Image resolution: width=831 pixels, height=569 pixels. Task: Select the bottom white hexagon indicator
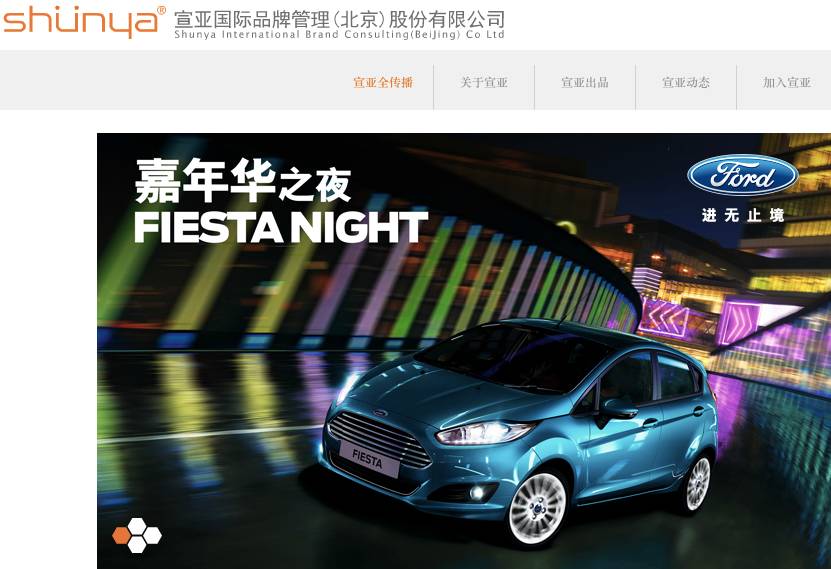pyautogui.click(x=137, y=545)
